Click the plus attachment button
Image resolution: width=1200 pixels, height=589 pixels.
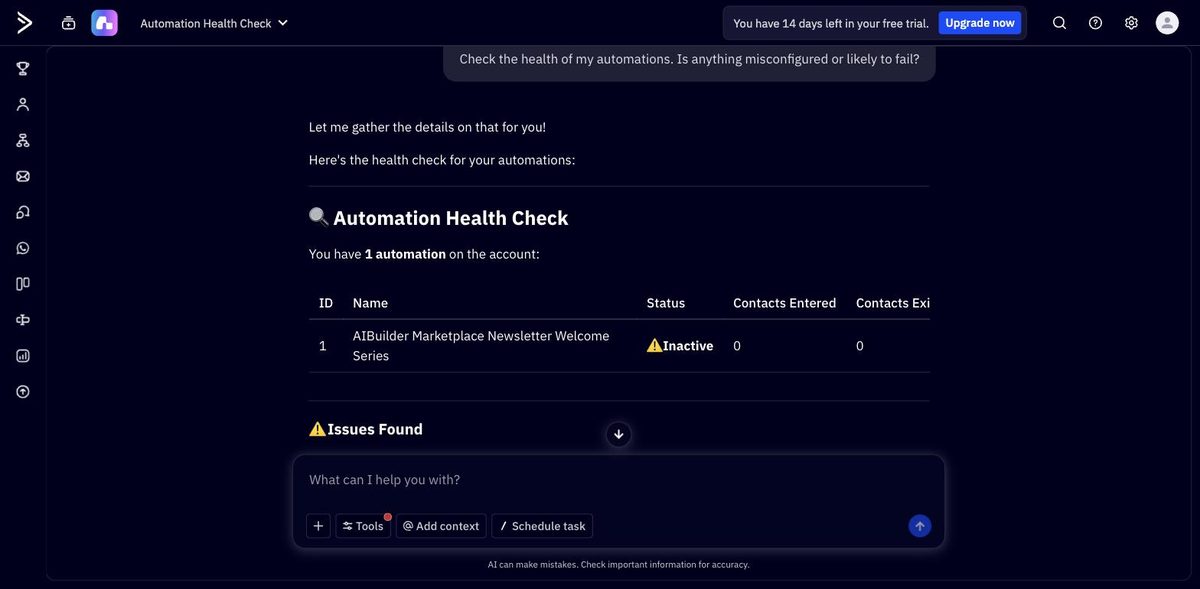[x=318, y=526]
